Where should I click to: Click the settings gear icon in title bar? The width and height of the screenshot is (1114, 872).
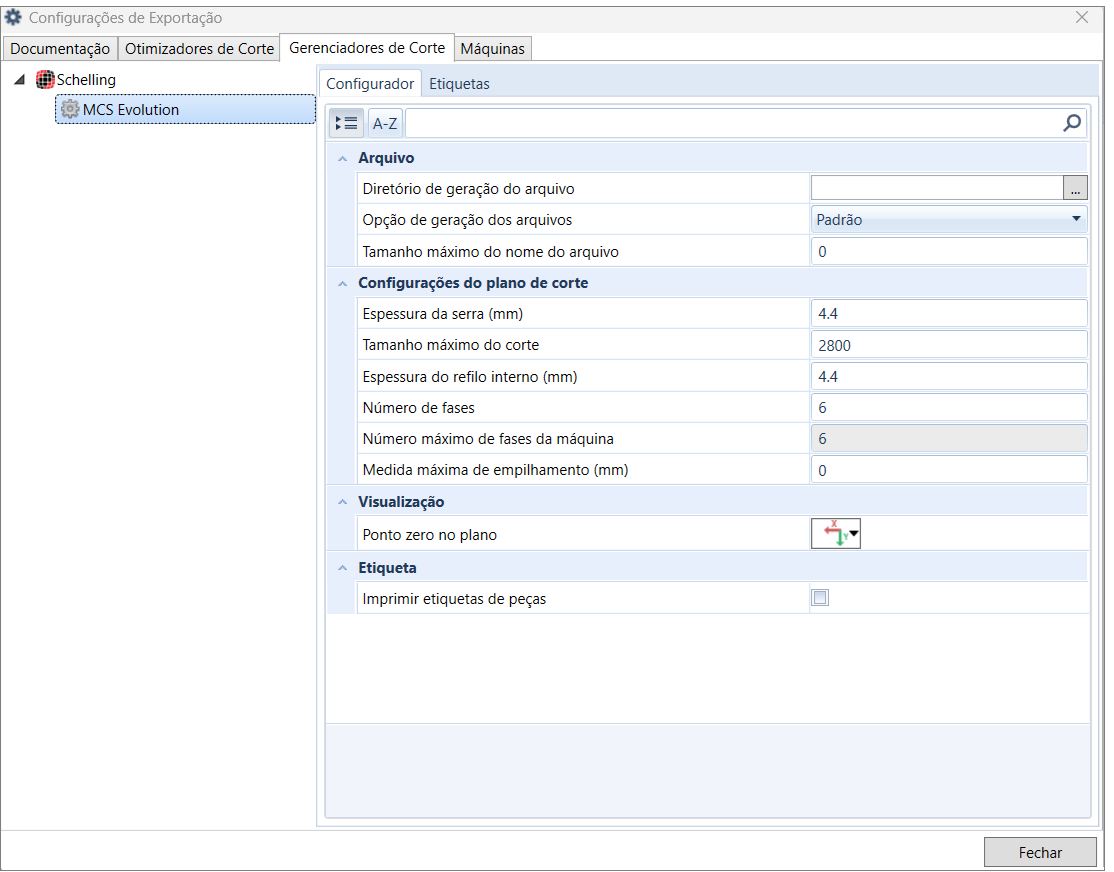13,17
